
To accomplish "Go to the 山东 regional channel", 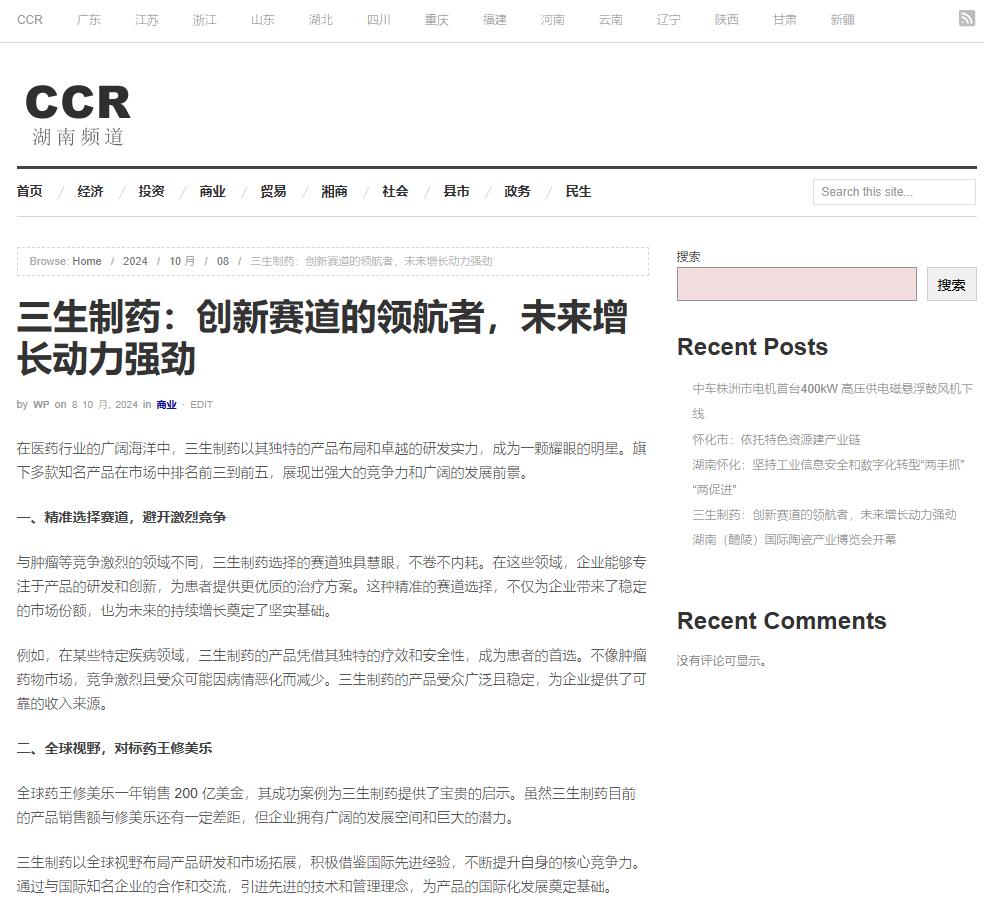I will (262, 20).
